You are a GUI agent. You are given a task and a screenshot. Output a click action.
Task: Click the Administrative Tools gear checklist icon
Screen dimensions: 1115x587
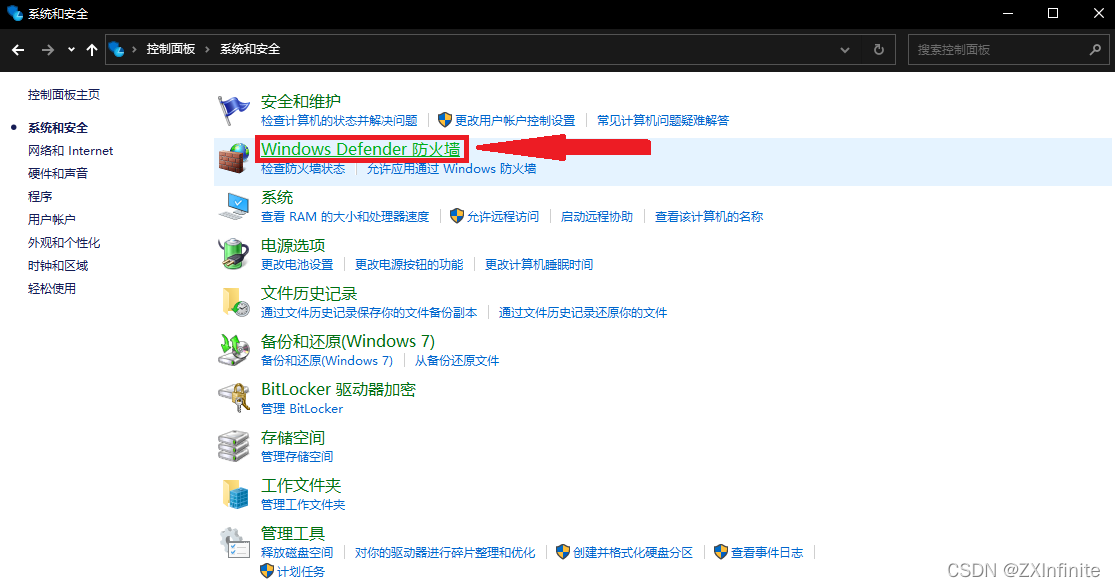(234, 542)
